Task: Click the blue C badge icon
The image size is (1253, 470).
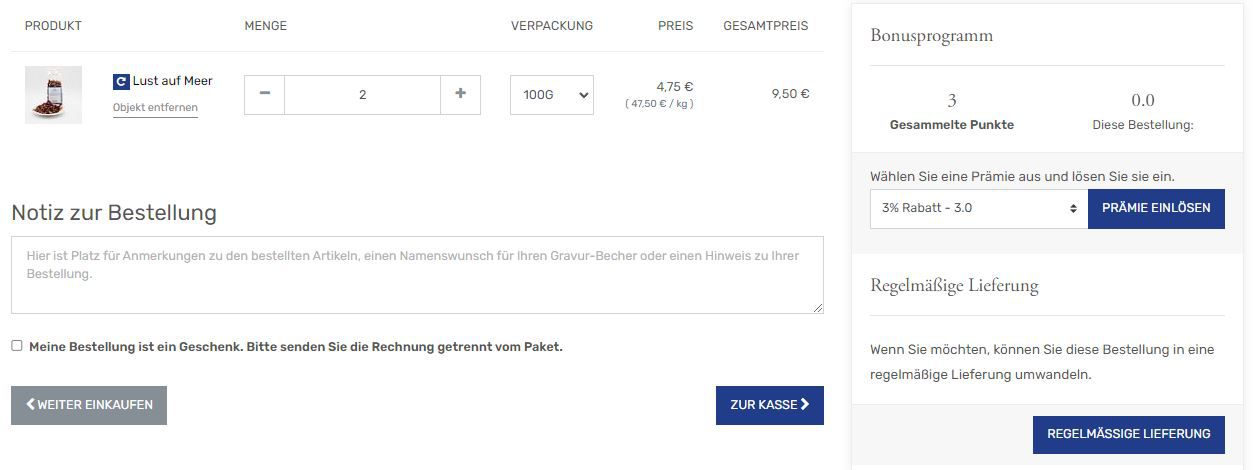Action: point(121,82)
